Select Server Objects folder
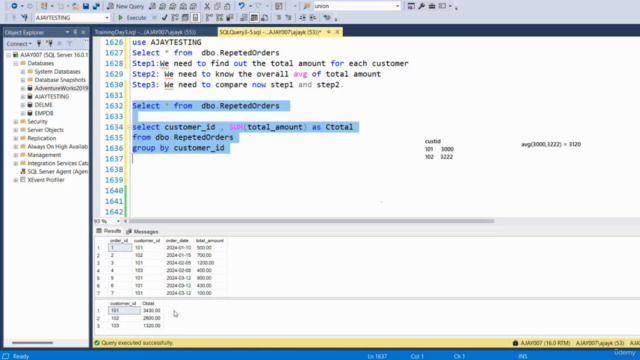This screenshot has width=640, height=360. pyautogui.click(x=45, y=130)
